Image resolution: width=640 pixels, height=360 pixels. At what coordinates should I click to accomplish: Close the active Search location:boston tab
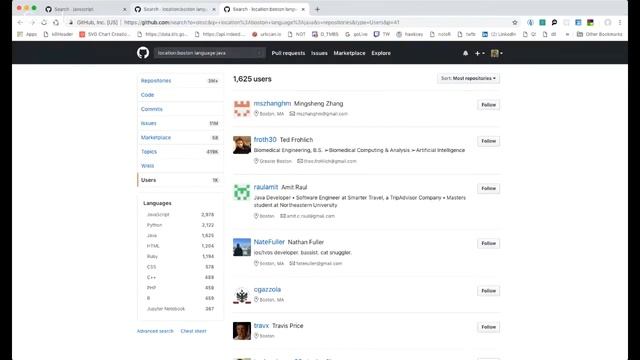click(x=303, y=9)
